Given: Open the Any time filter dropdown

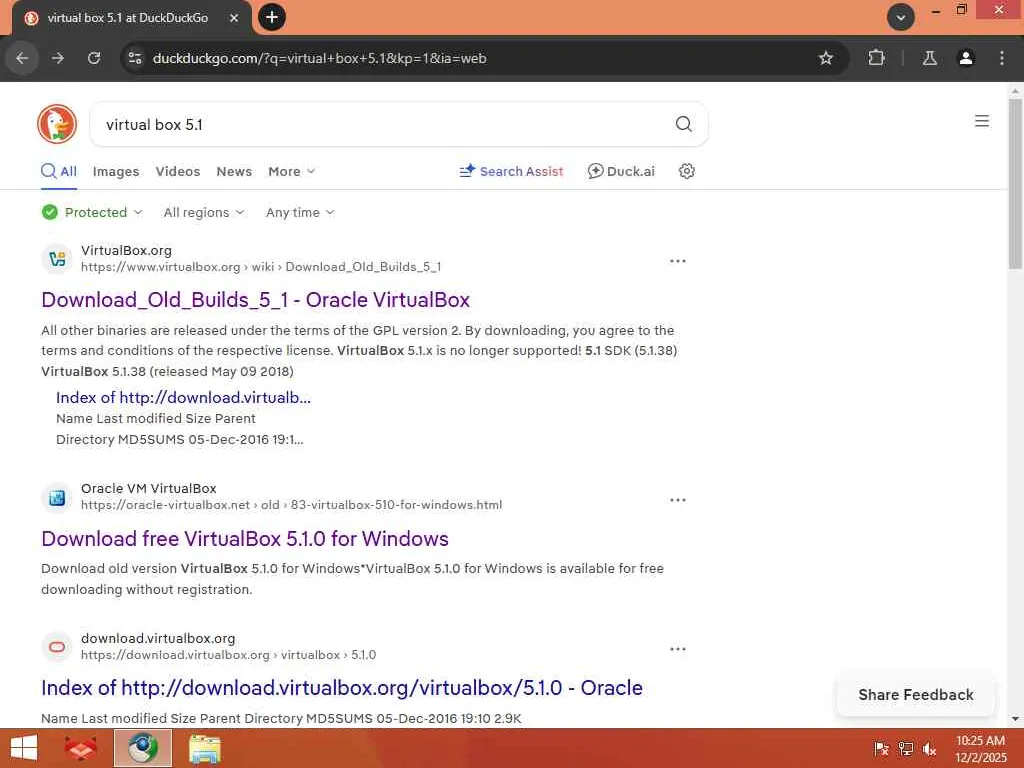Looking at the screenshot, I should [x=300, y=212].
